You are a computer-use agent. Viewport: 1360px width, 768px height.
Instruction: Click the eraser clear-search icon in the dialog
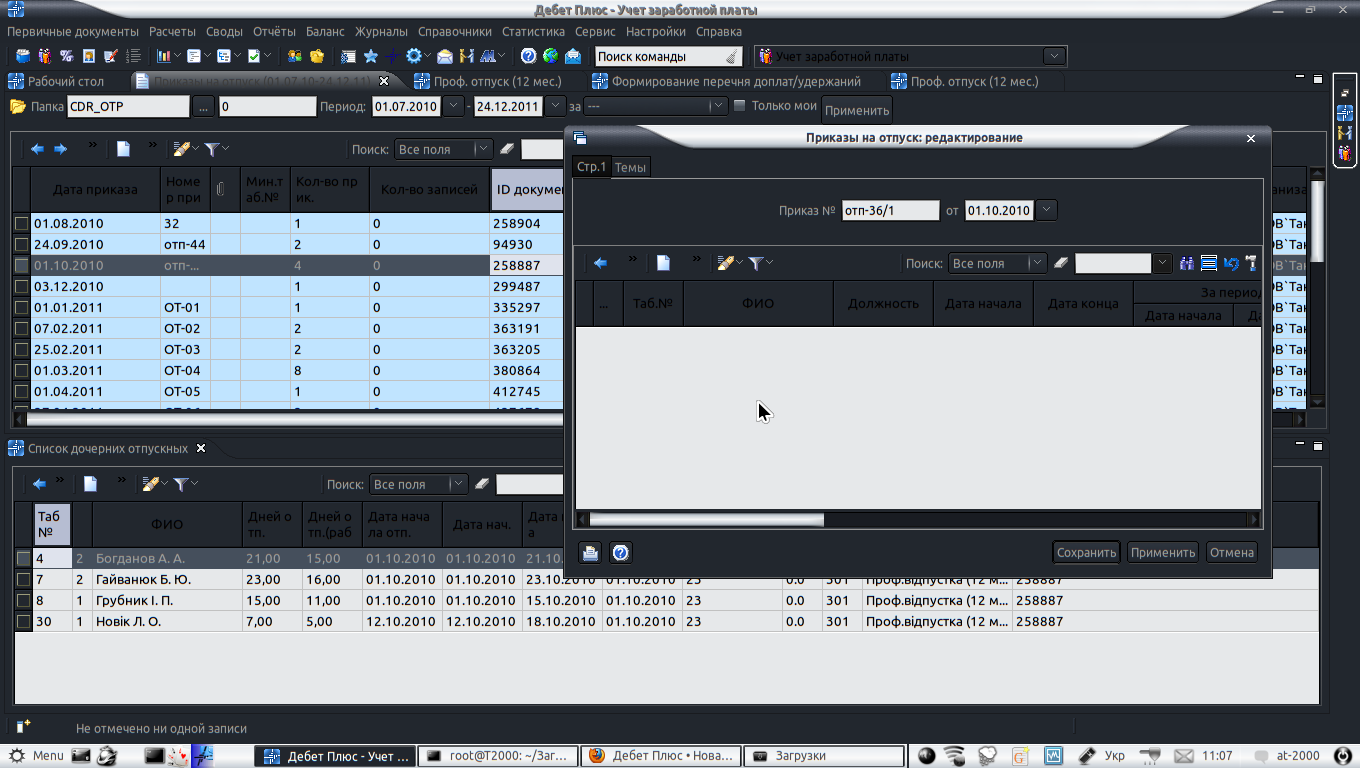[x=1062, y=263]
